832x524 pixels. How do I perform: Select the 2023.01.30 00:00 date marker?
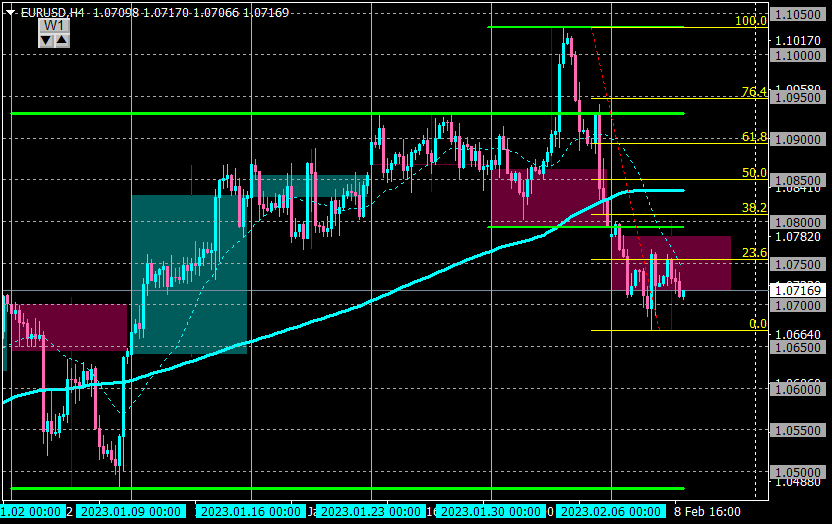[x=490, y=511]
